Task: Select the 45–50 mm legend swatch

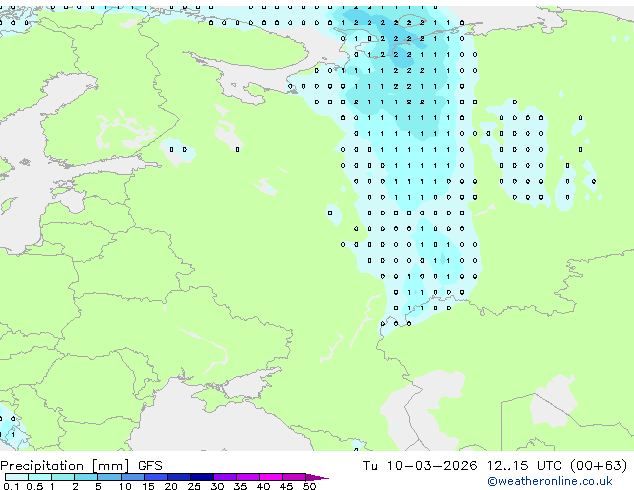Action: pyautogui.click(x=294, y=477)
